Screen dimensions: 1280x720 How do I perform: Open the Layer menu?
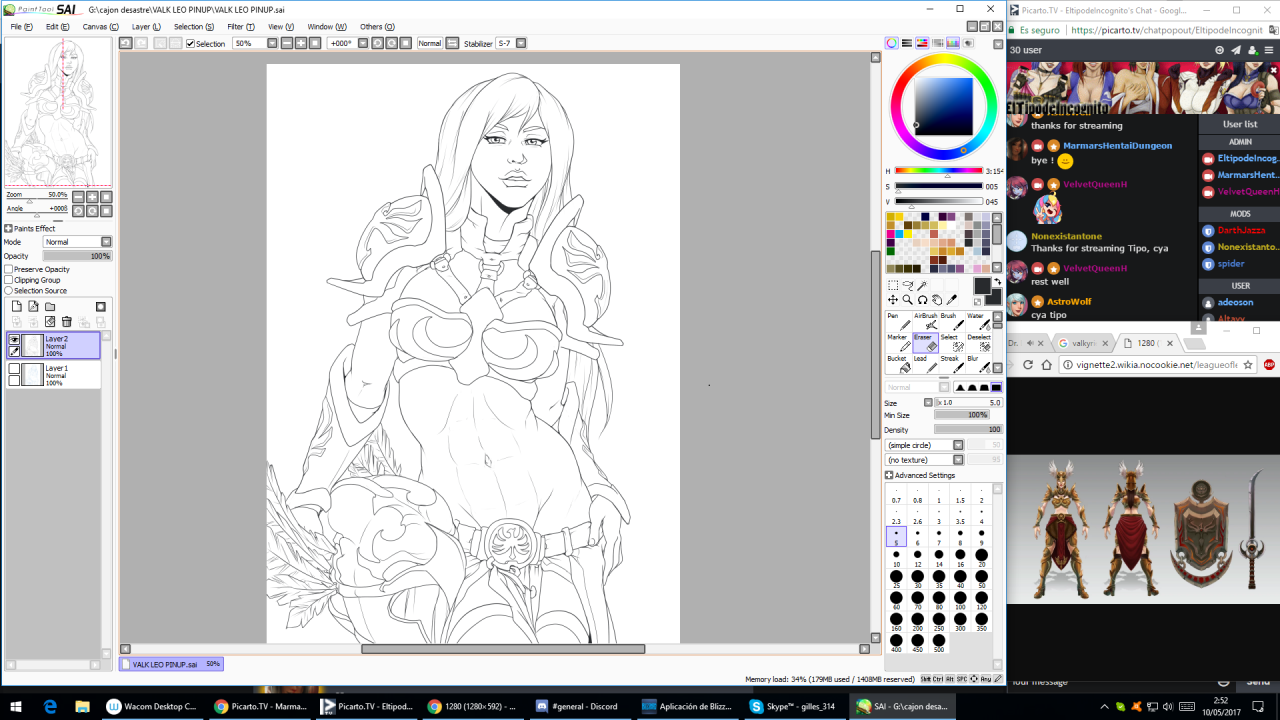(x=146, y=27)
